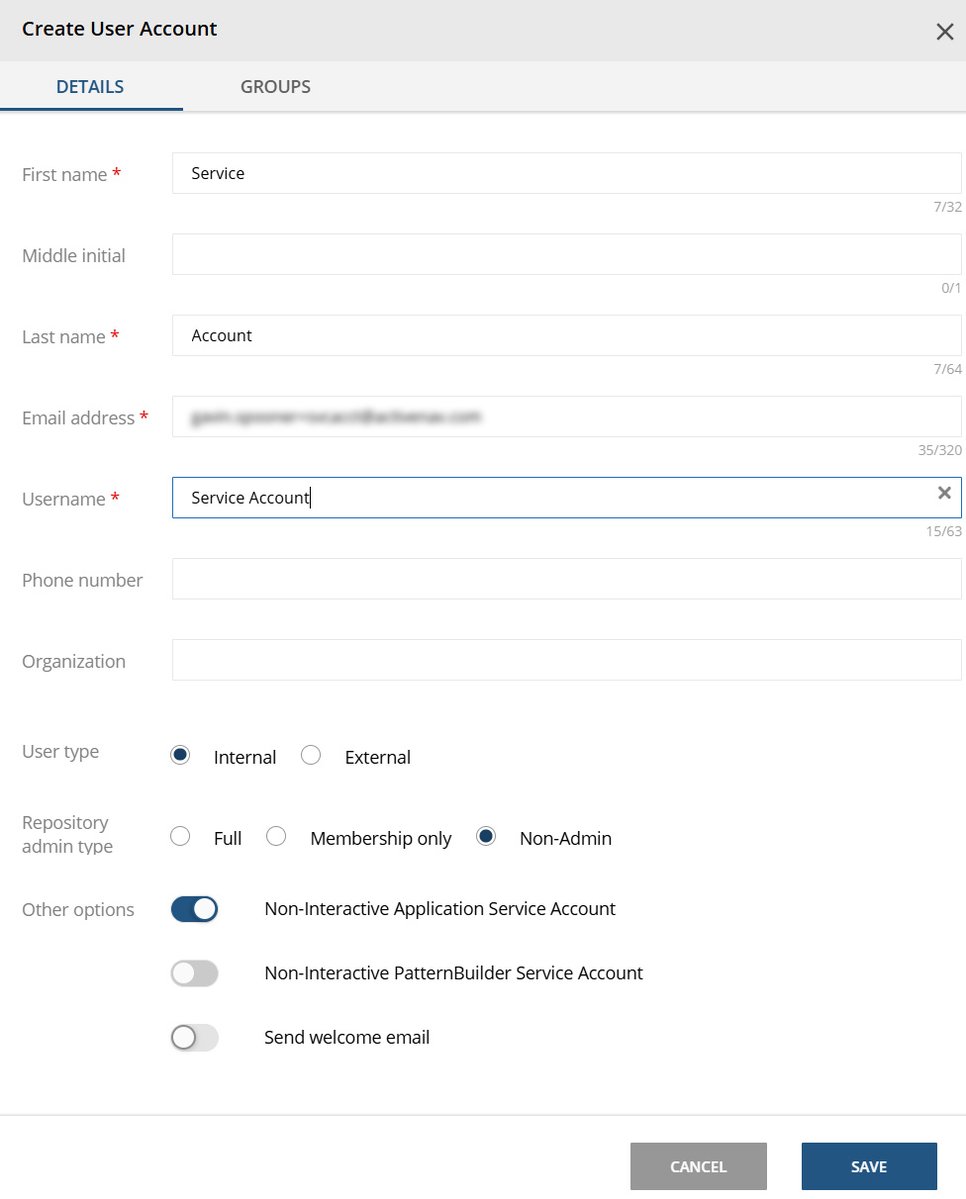Turn on Send welcome email
This screenshot has height=1199, width=966.
pos(193,1037)
